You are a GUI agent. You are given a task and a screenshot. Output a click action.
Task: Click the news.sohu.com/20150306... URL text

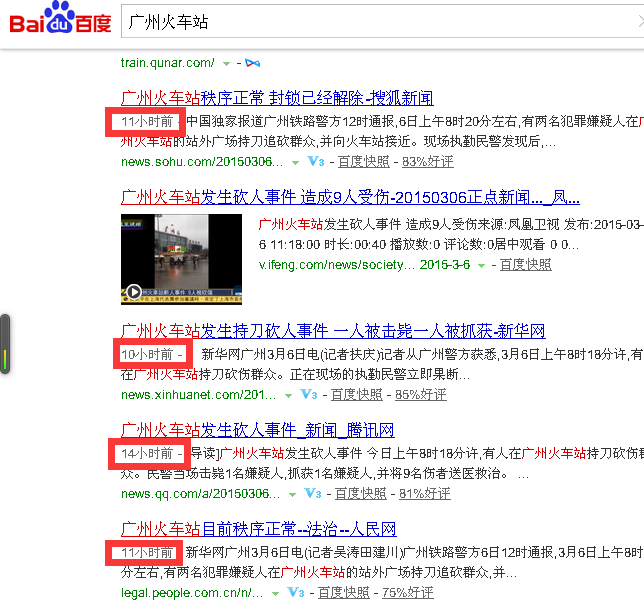click(x=202, y=162)
